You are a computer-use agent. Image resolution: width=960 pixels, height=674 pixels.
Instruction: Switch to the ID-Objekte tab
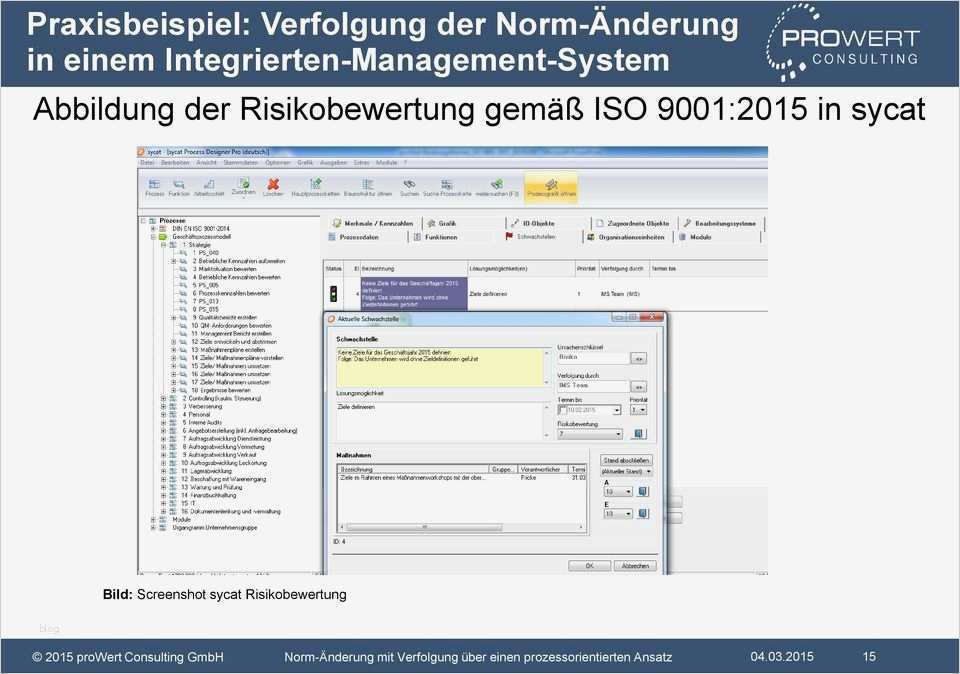click(533, 223)
